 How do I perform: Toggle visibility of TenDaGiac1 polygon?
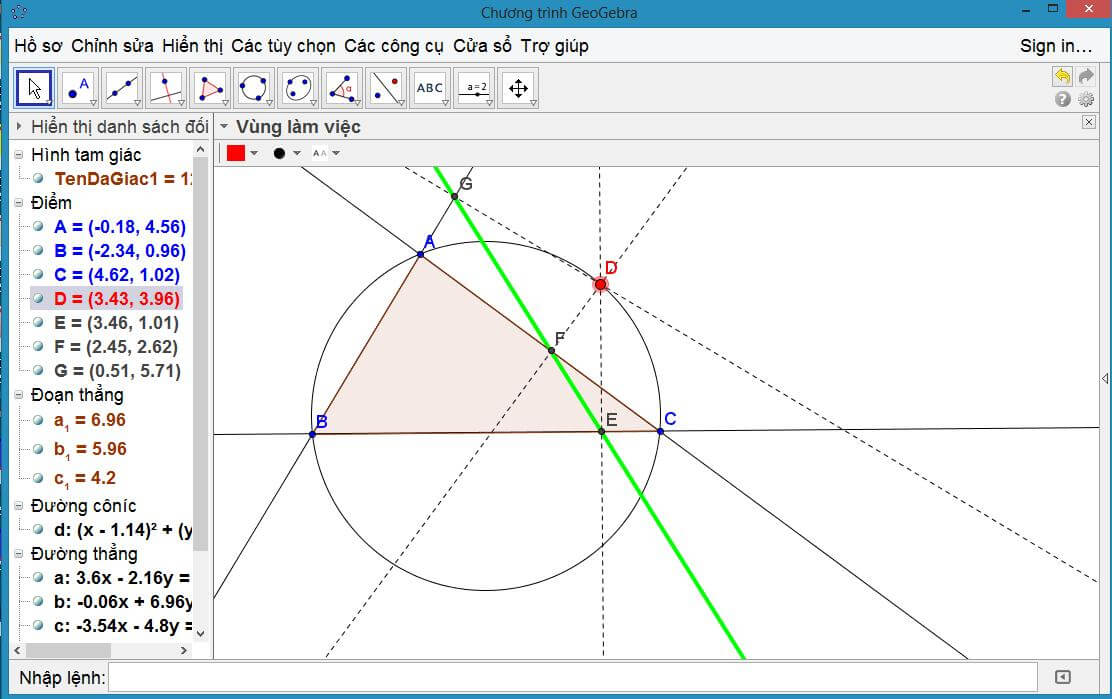38,179
